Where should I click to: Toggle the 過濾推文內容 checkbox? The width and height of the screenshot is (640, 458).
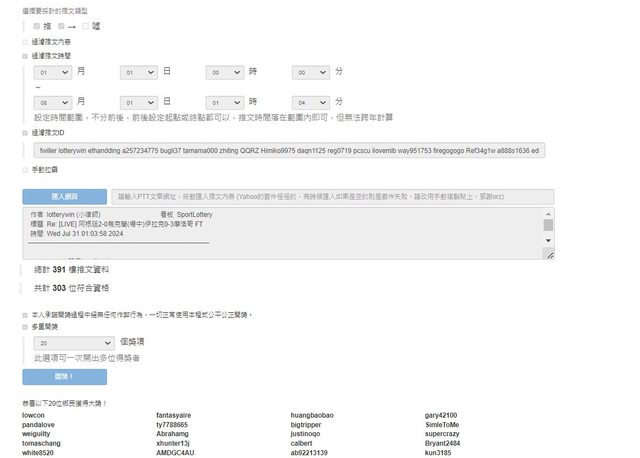coord(25,42)
